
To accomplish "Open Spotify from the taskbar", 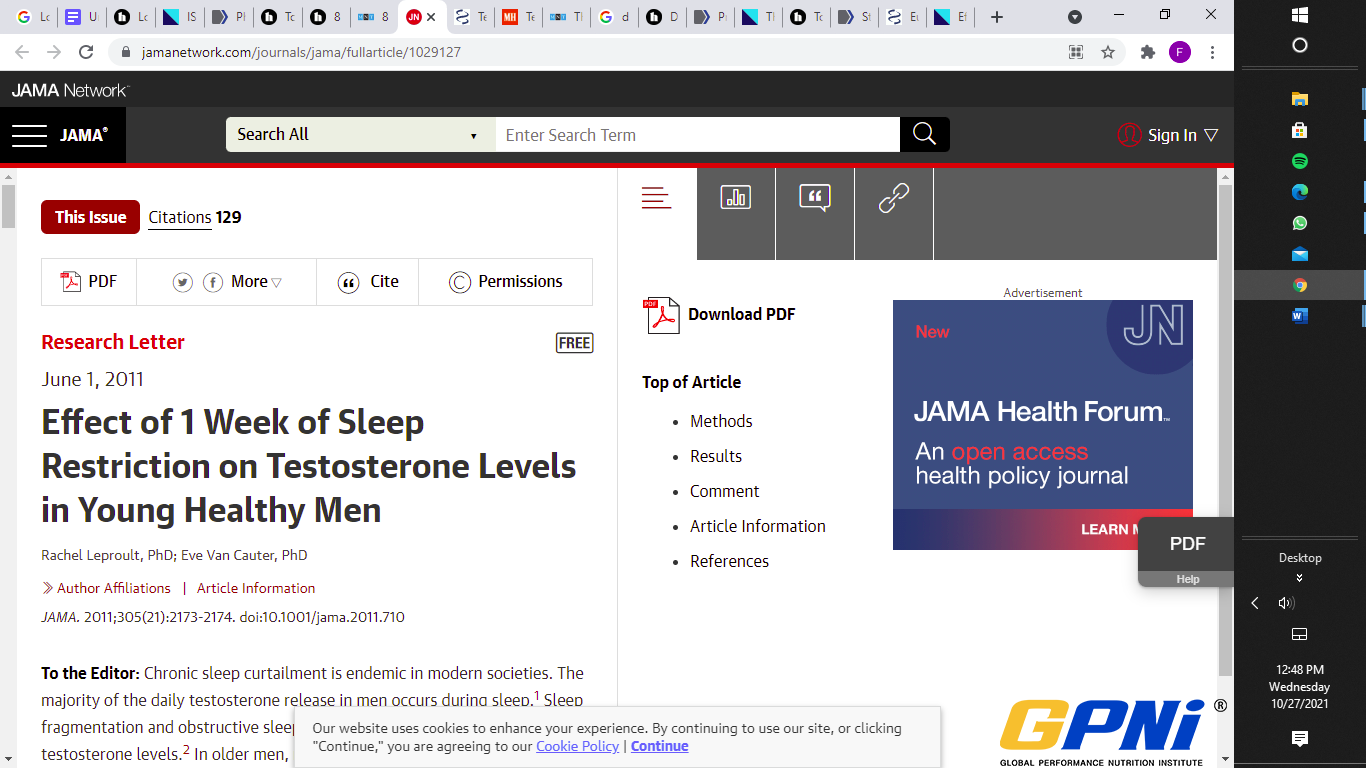I will point(1299,161).
